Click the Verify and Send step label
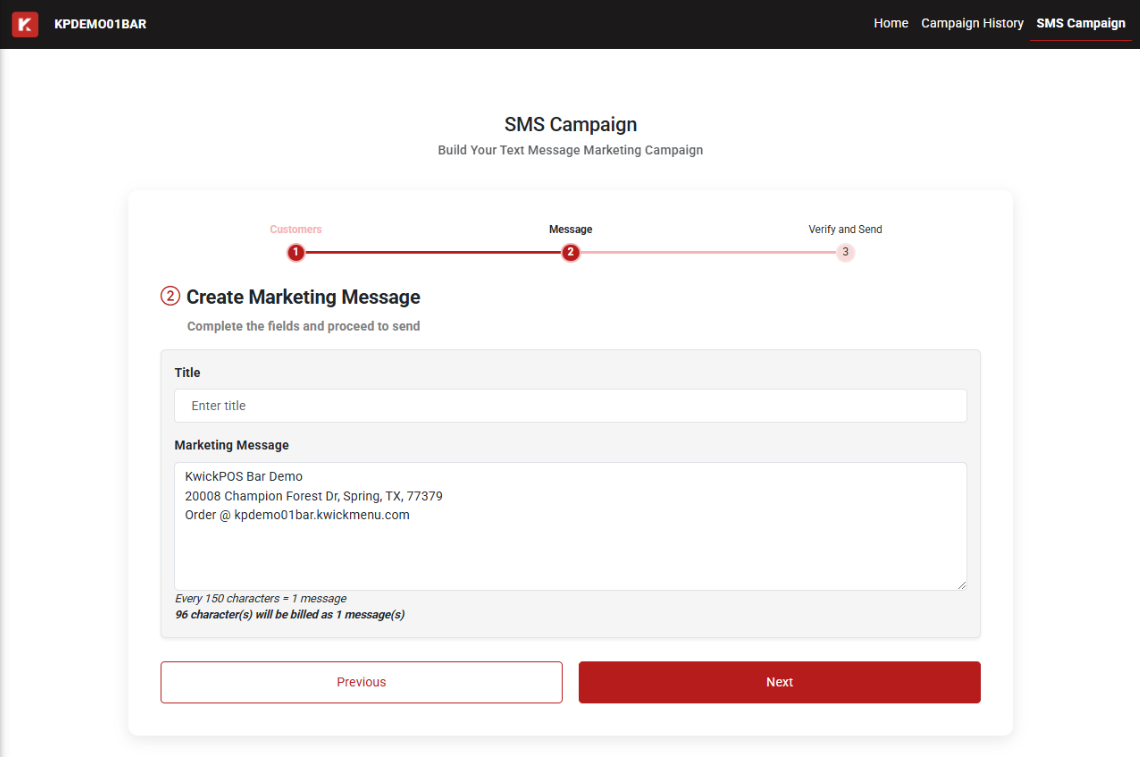The width and height of the screenshot is (1140, 757). coord(845,229)
